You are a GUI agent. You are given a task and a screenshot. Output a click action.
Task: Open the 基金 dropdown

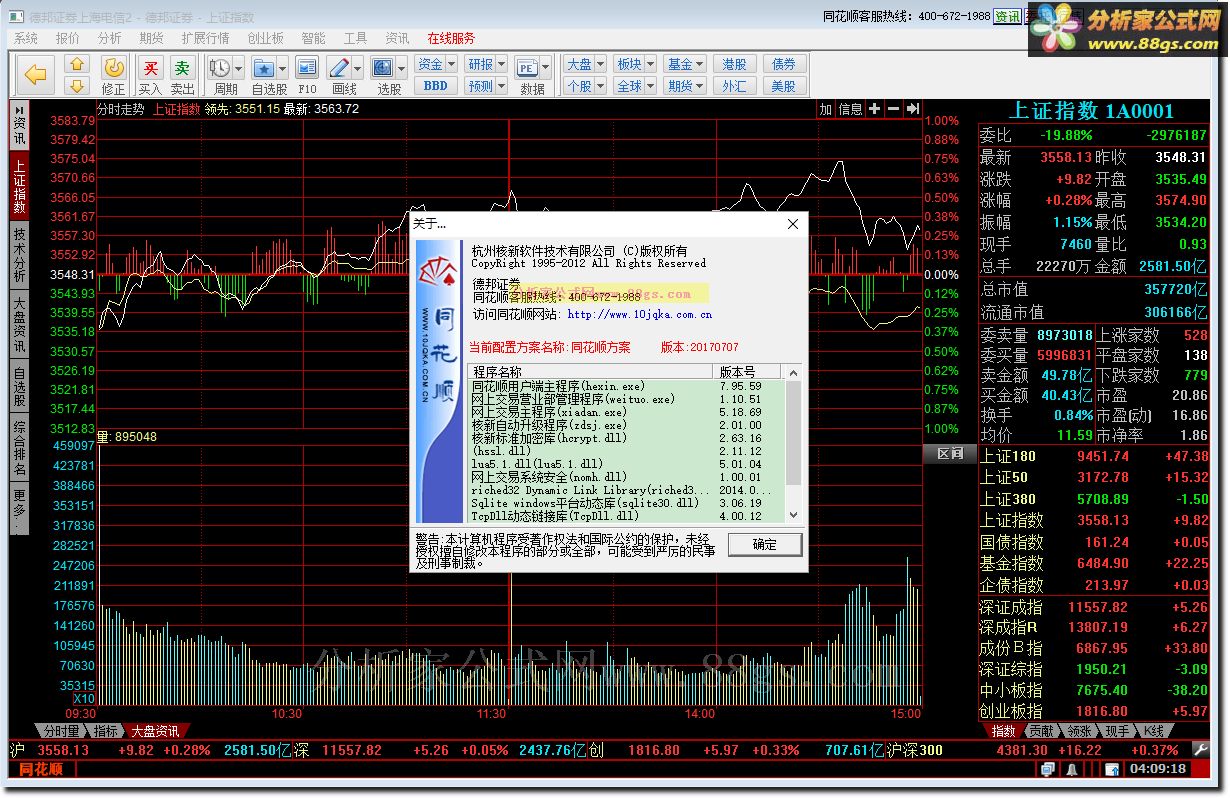point(685,64)
